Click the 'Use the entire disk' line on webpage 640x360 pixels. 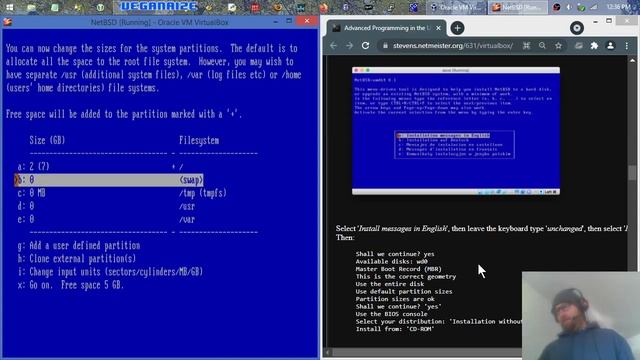tap(390, 284)
